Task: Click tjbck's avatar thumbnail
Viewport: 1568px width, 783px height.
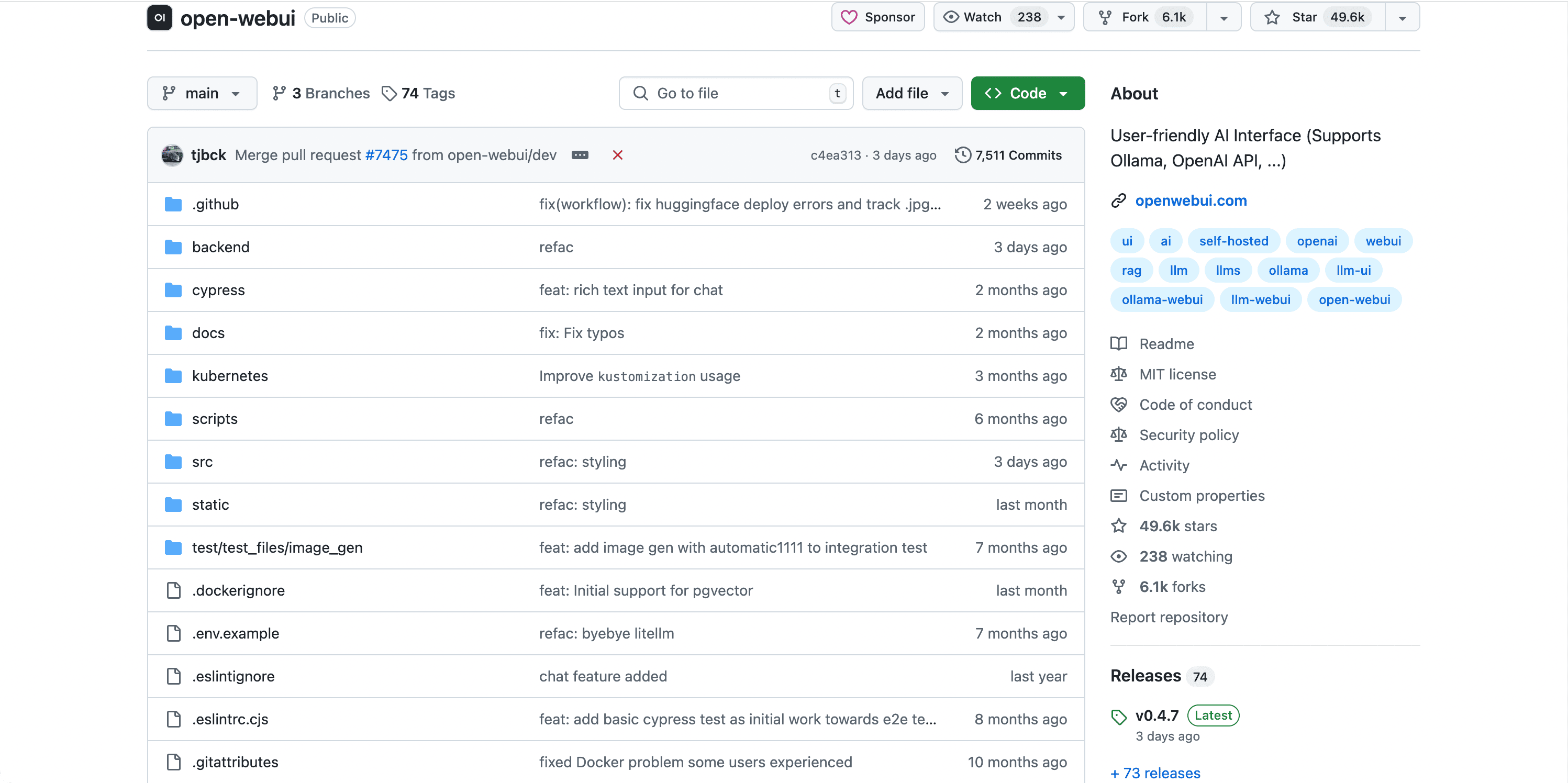Action: point(172,155)
